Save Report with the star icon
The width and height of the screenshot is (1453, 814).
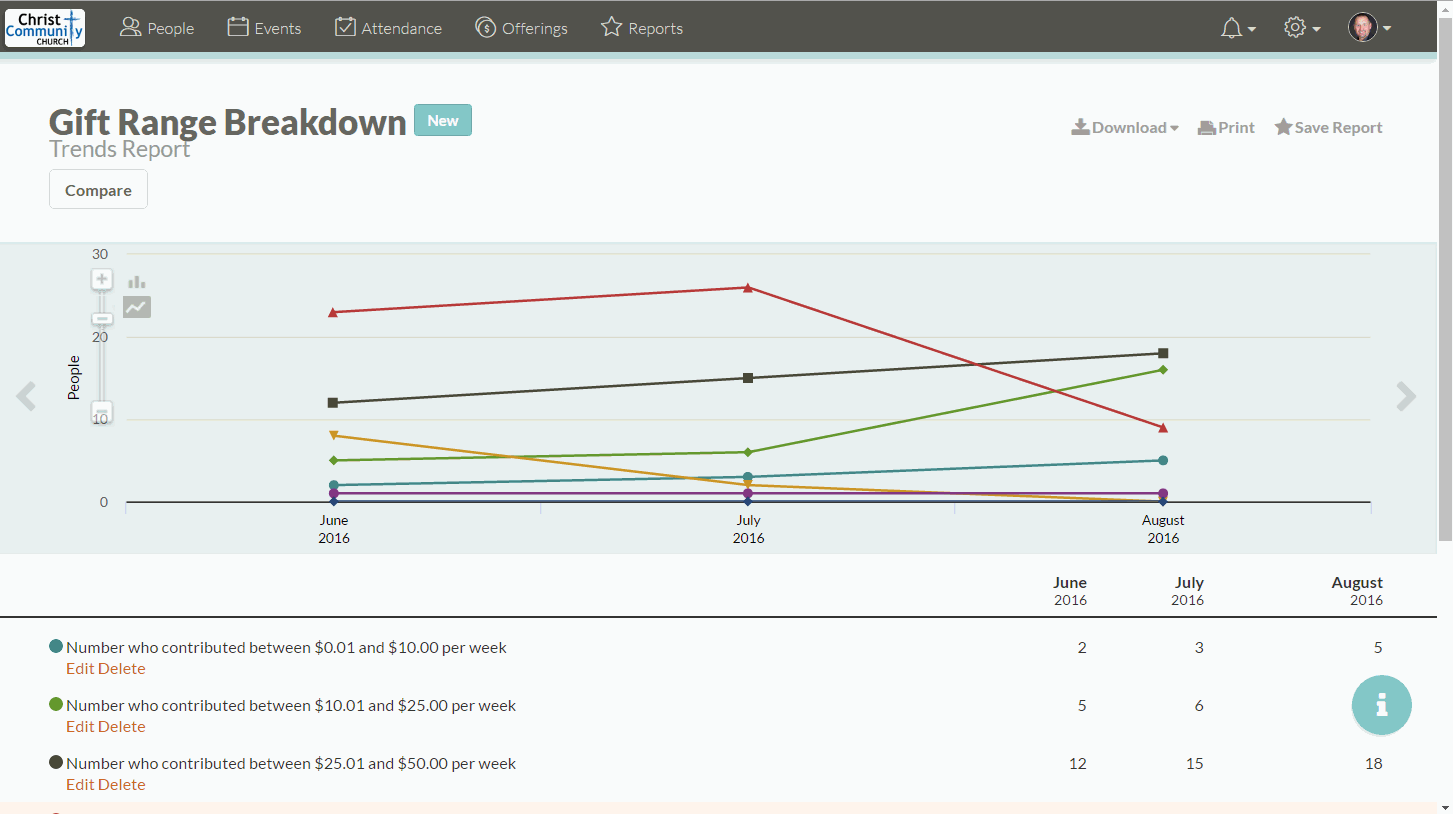(x=1328, y=128)
